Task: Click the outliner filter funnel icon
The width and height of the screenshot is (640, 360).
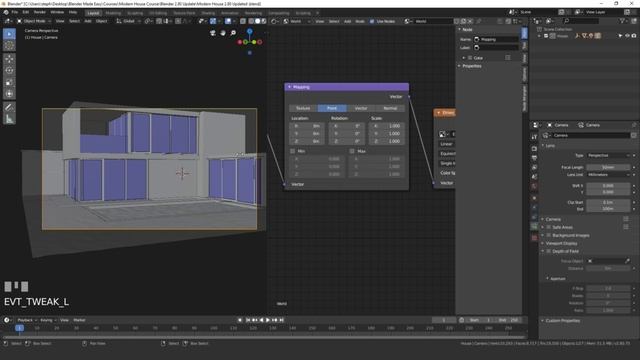Action: tap(622, 21)
